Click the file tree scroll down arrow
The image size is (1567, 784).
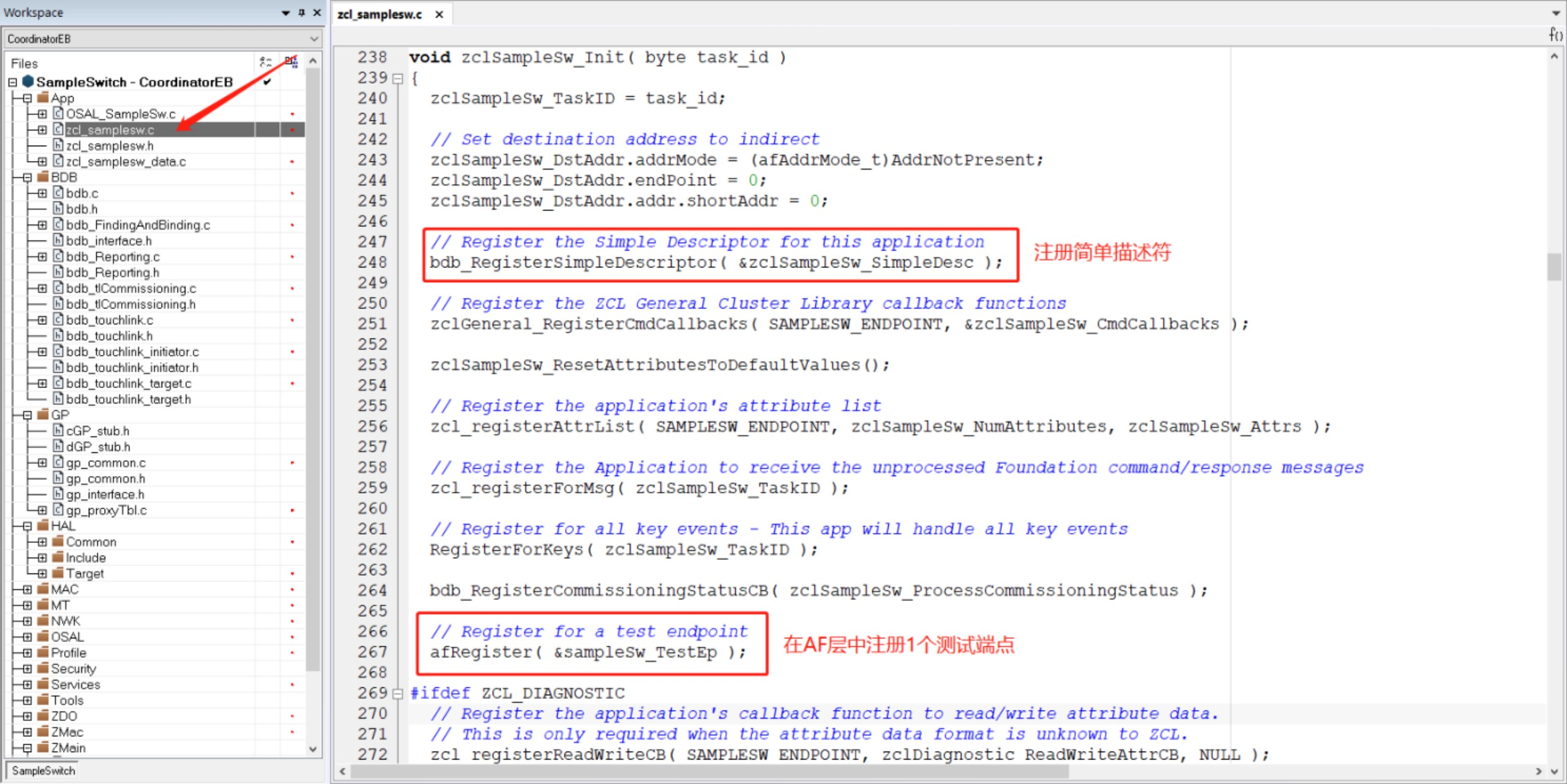(x=313, y=749)
